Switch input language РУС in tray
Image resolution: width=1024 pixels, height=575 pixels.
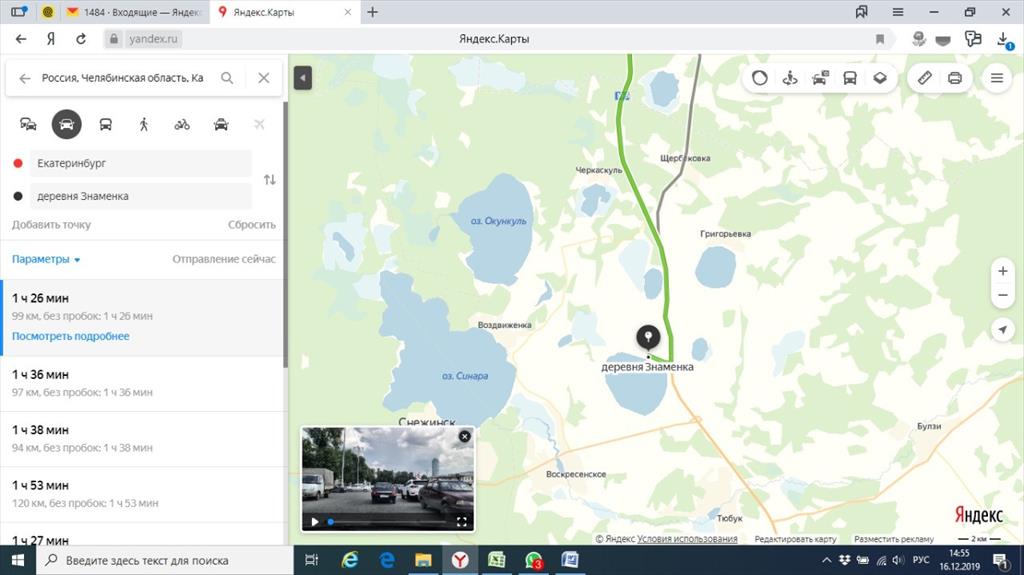[x=921, y=560]
